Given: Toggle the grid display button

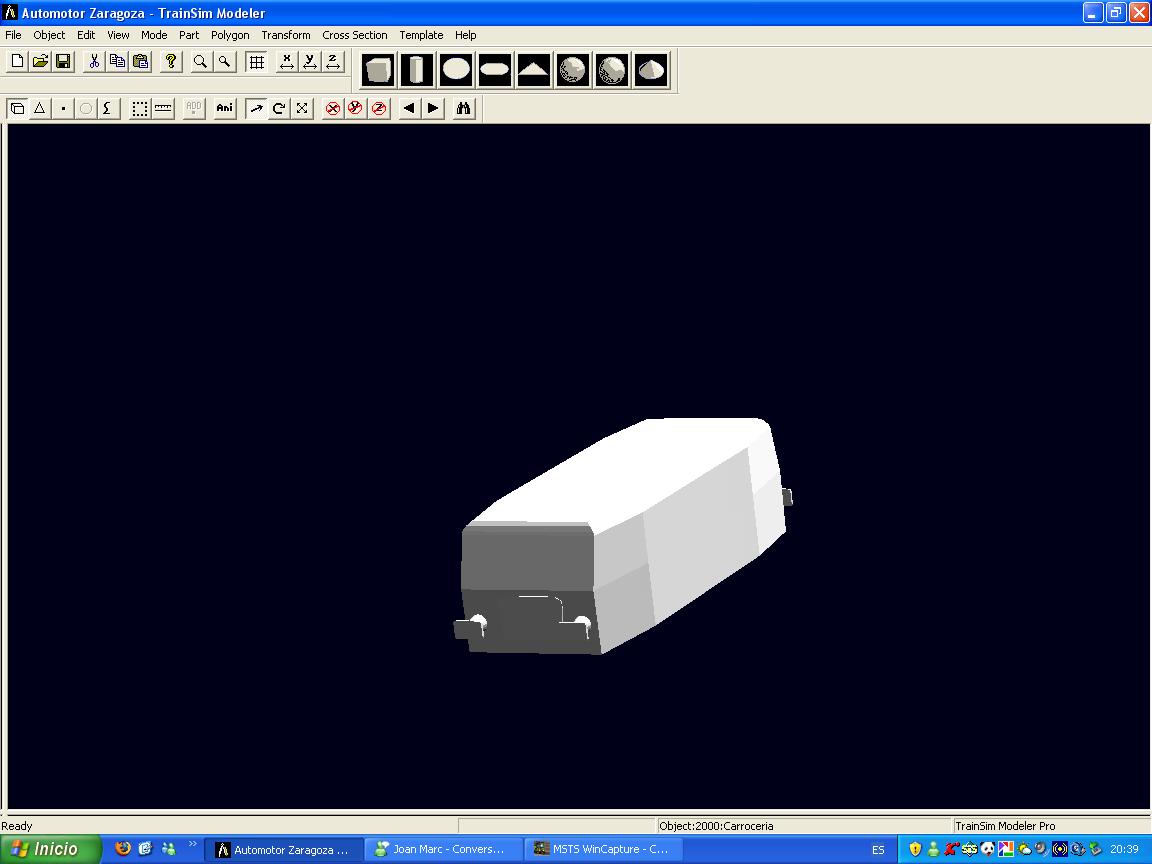Looking at the screenshot, I should (x=257, y=62).
